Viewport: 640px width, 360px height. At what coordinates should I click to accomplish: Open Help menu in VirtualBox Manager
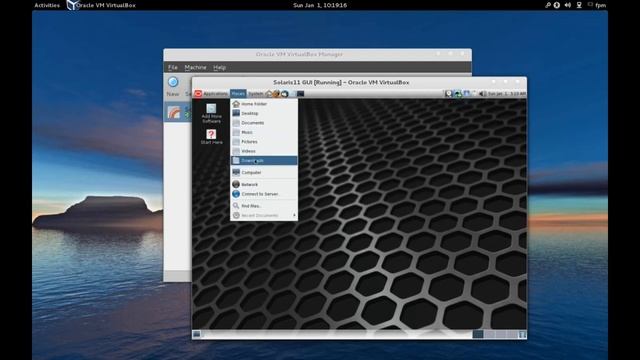(219, 67)
